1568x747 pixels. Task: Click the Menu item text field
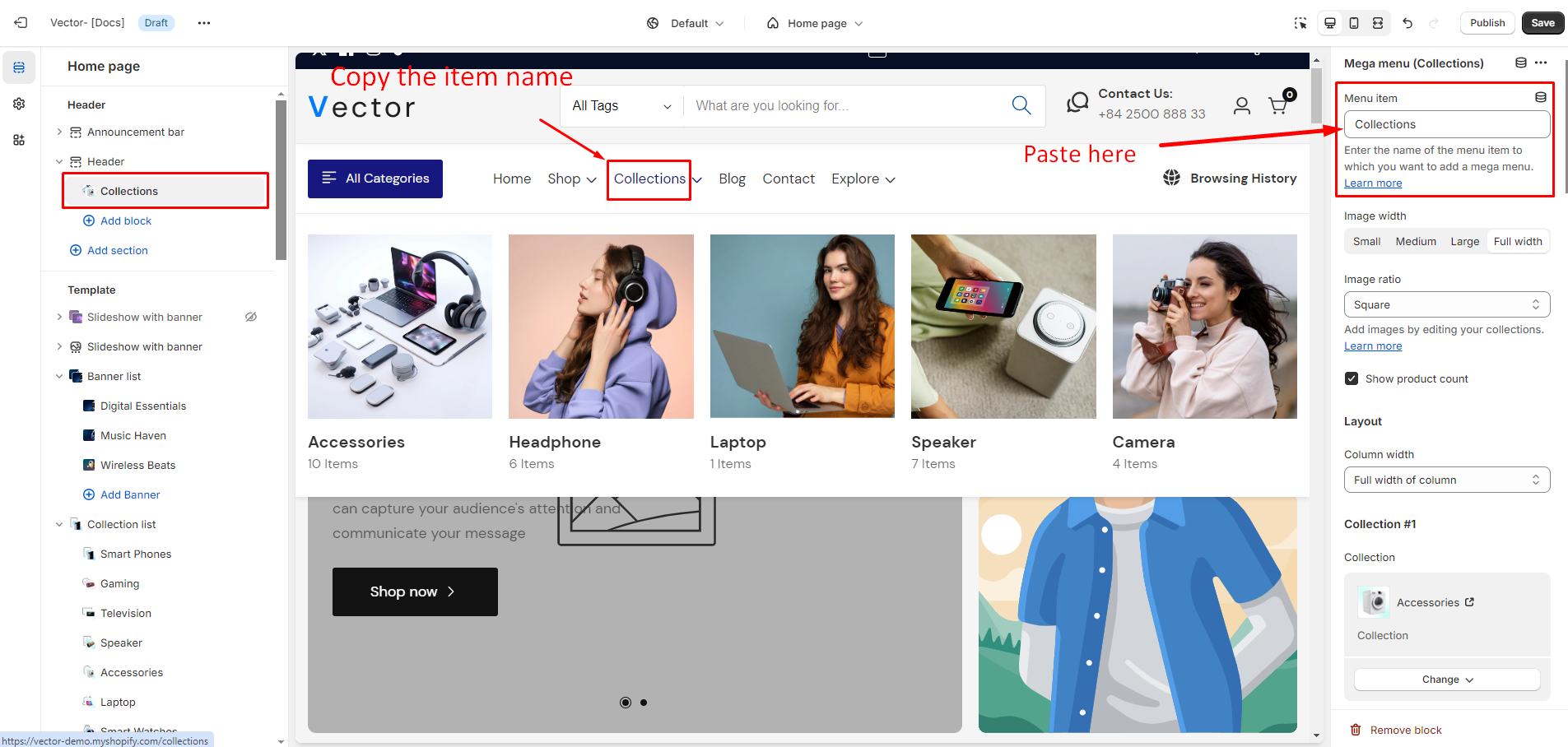tap(1446, 124)
